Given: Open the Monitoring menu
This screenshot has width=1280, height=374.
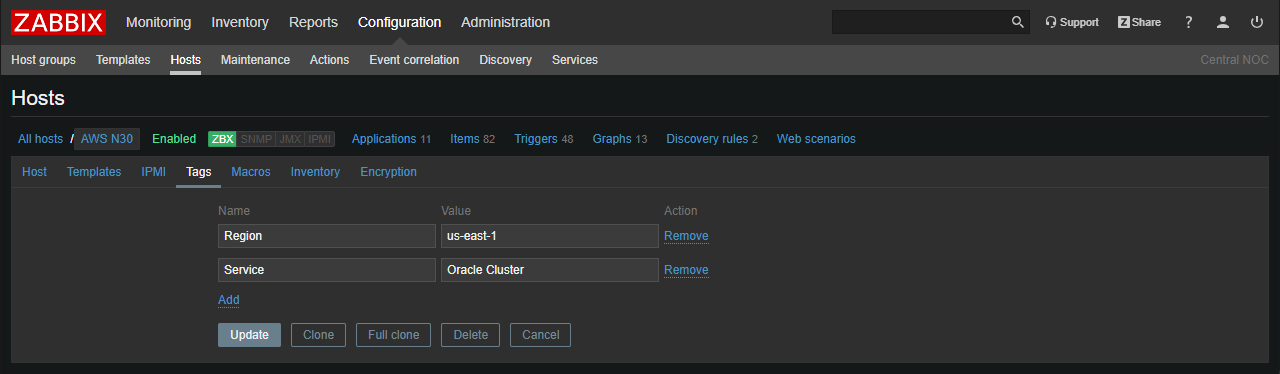Looking at the screenshot, I should (x=158, y=22).
